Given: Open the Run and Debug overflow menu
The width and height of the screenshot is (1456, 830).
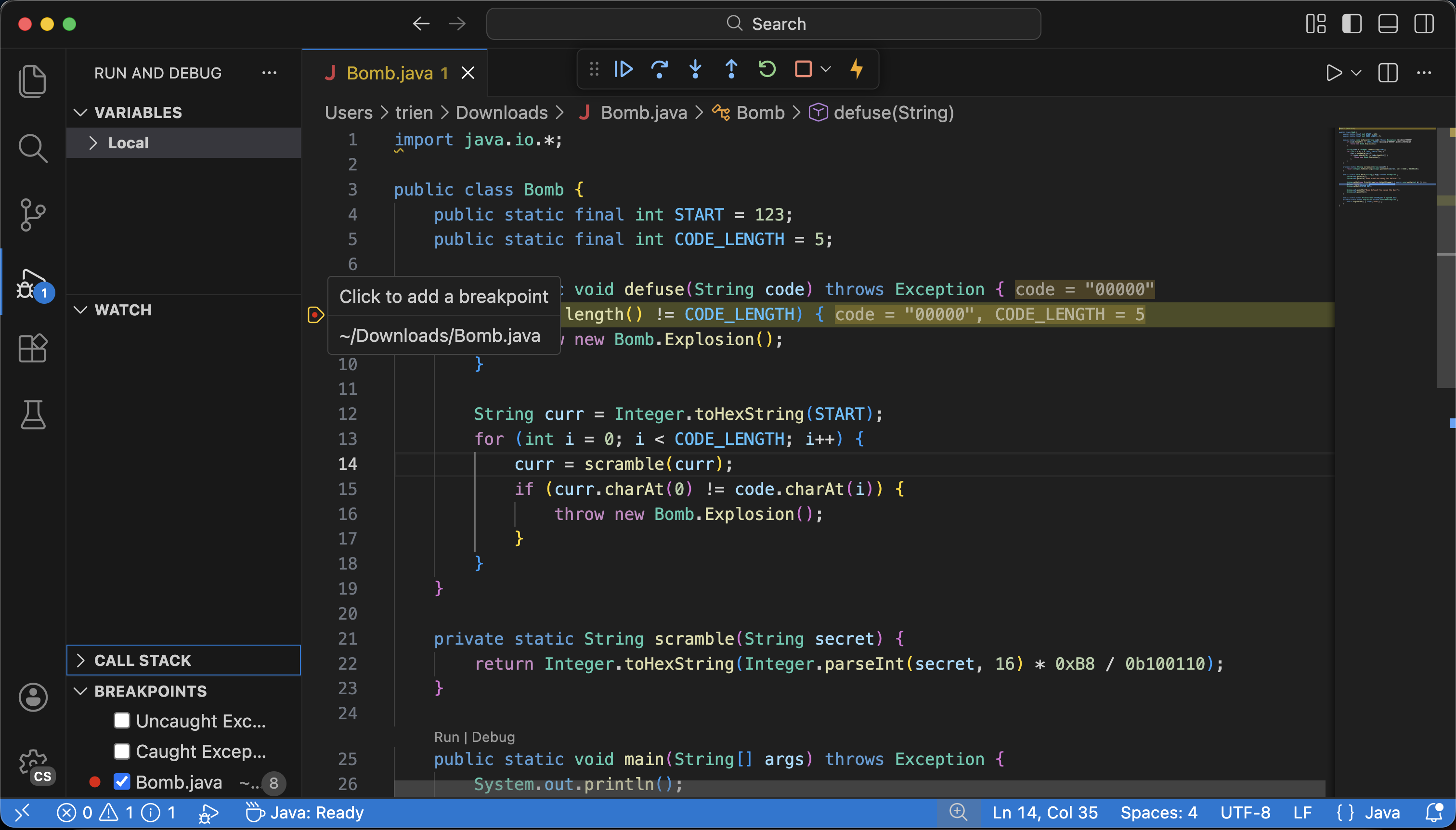Looking at the screenshot, I should tap(270, 72).
